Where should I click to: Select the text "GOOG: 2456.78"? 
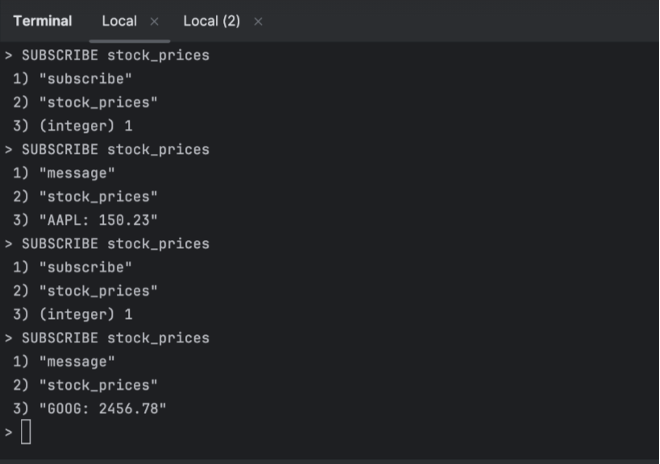[103, 409]
